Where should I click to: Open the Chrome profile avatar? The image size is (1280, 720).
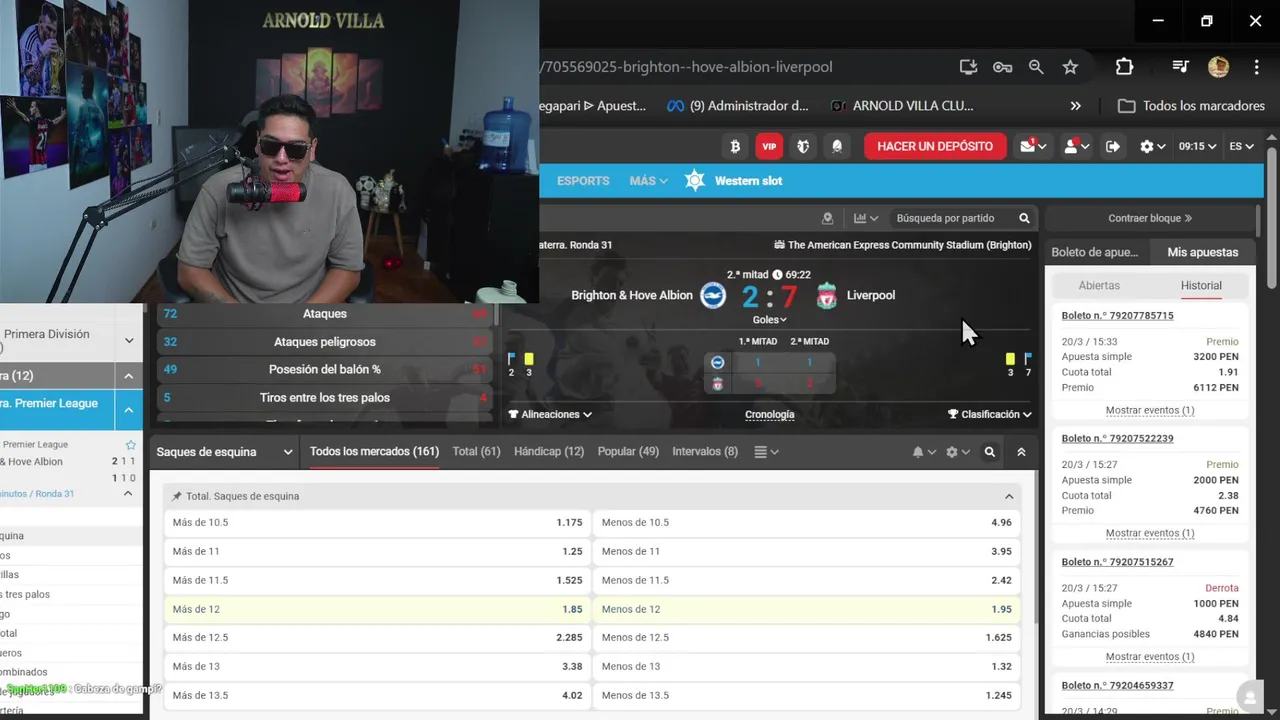click(x=1218, y=67)
